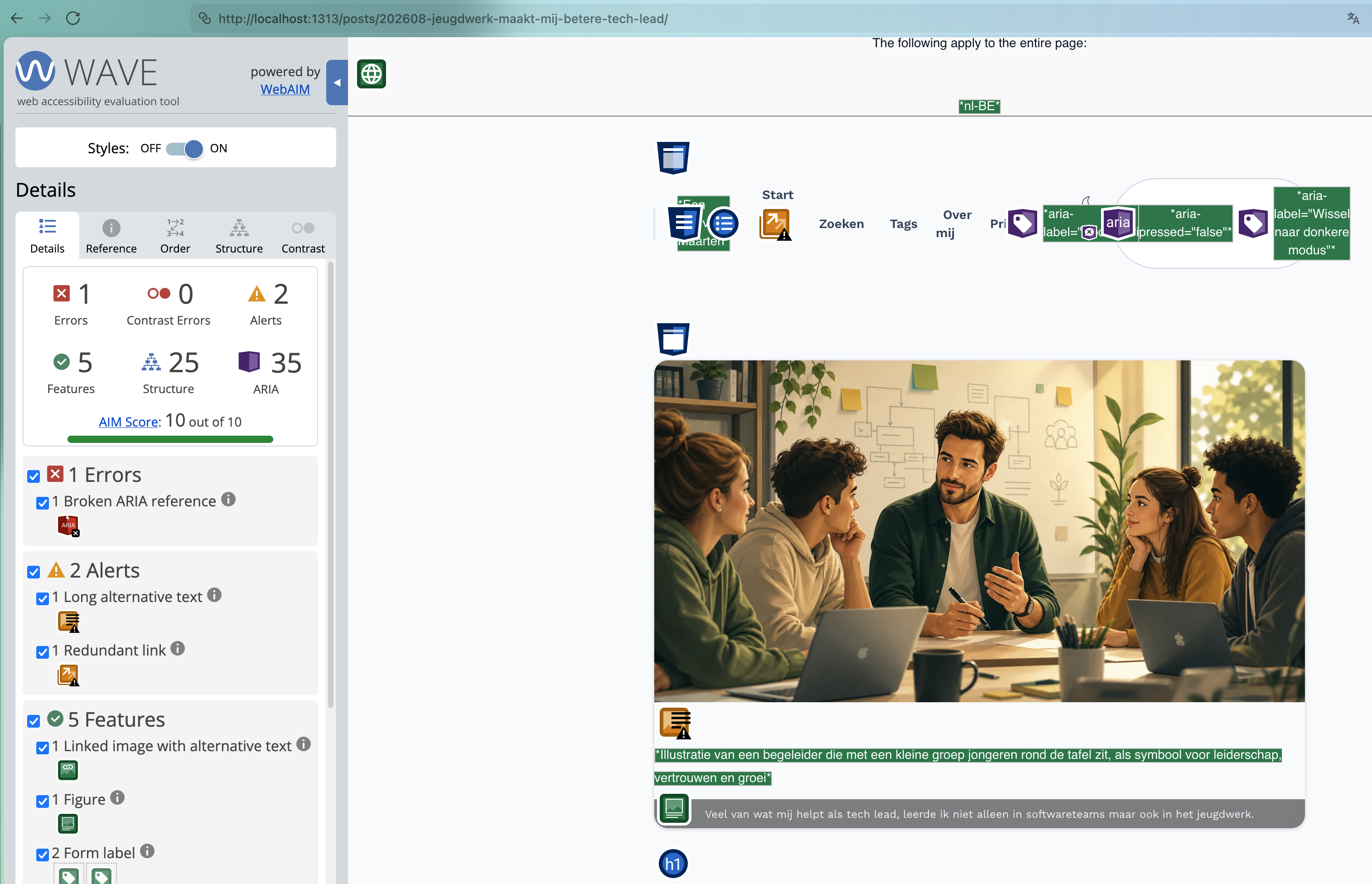Switch to the Contrast tab
The width and height of the screenshot is (1372, 884).
303,236
